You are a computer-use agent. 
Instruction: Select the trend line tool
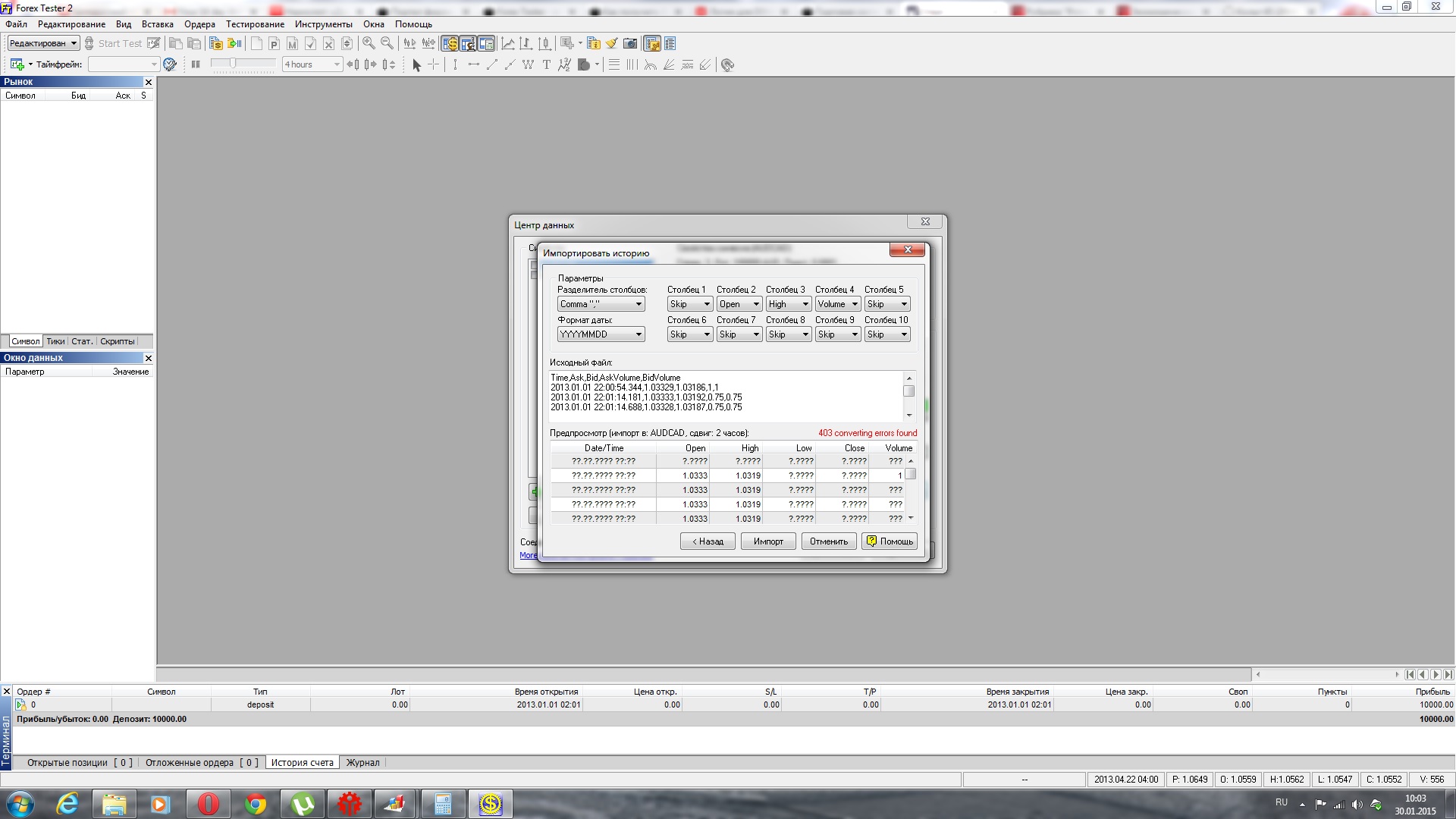click(491, 65)
